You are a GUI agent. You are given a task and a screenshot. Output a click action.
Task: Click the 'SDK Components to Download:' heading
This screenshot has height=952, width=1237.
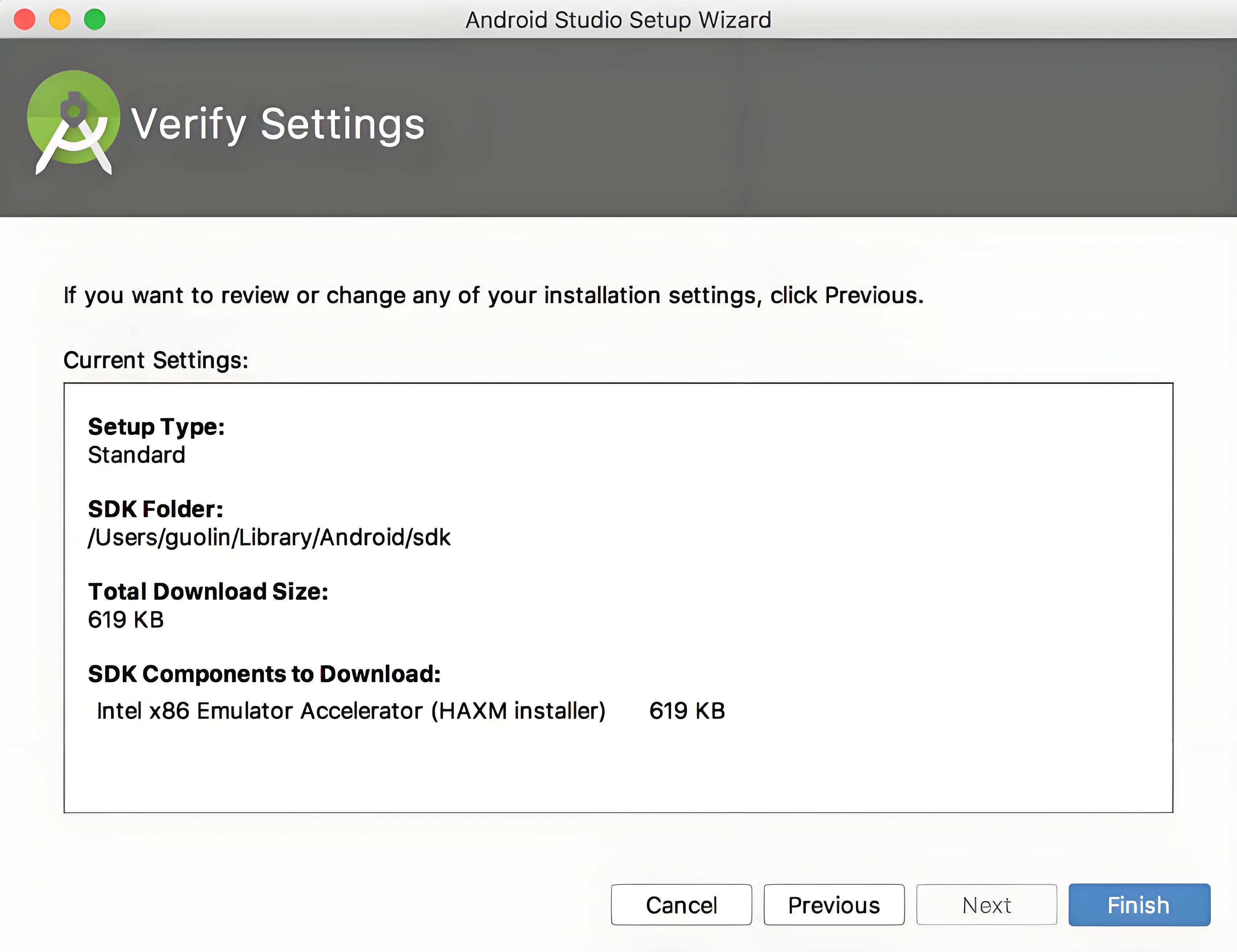pyautogui.click(x=264, y=674)
